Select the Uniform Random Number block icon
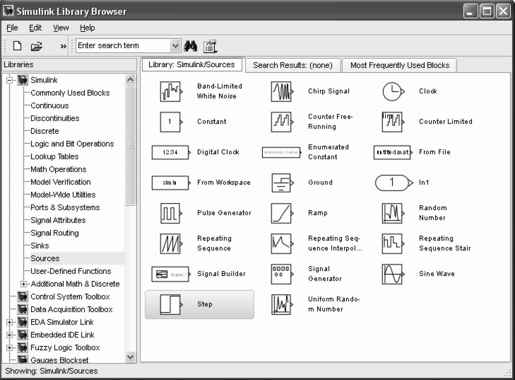515x380 pixels. click(282, 304)
